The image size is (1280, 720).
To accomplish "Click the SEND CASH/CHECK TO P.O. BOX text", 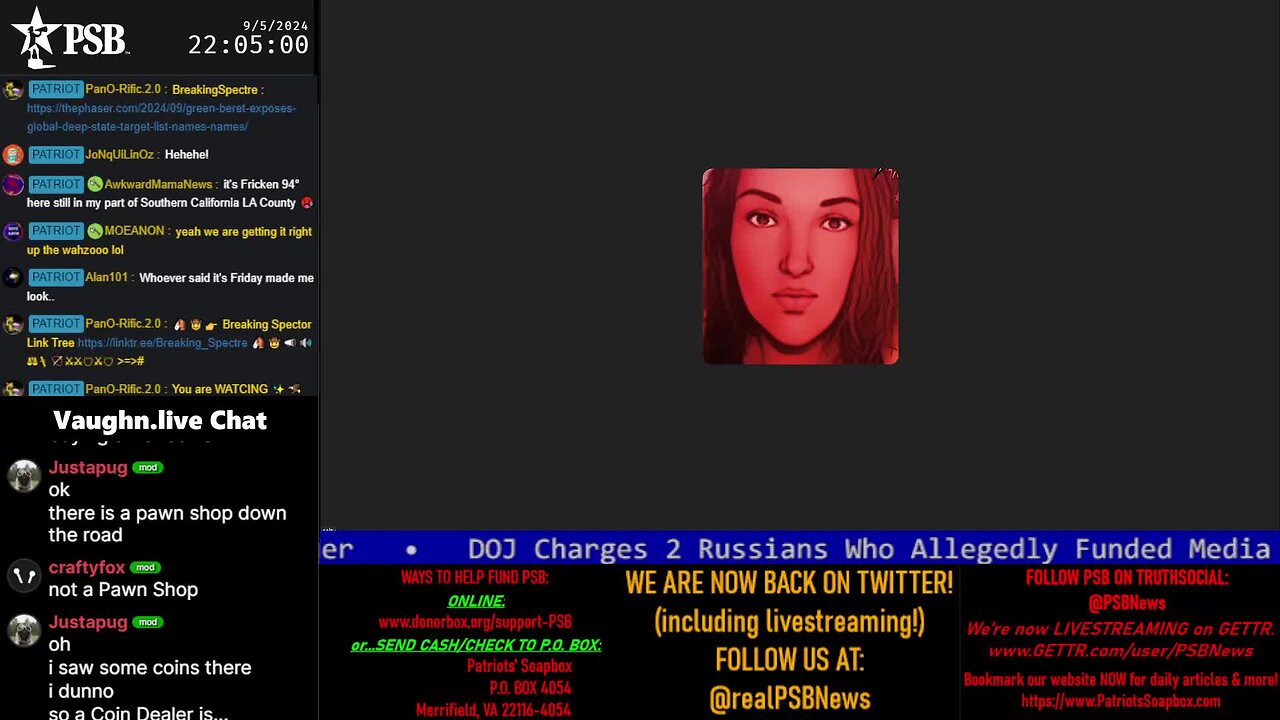I will (x=476, y=645).
